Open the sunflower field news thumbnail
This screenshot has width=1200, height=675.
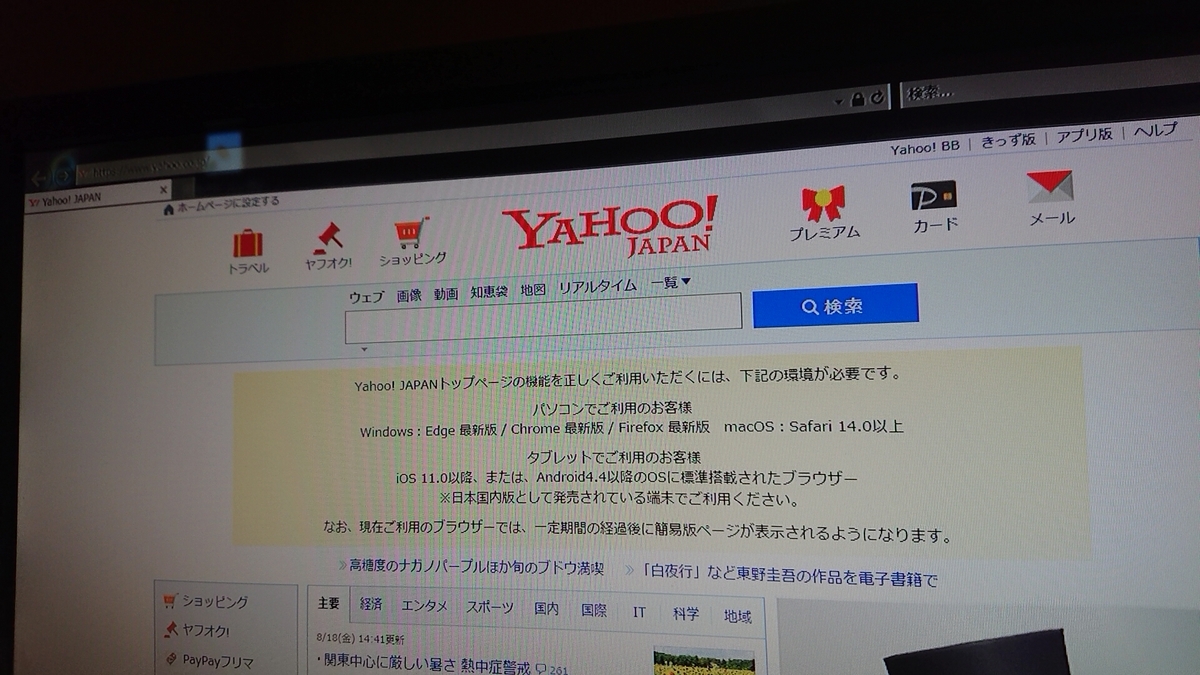pos(705,662)
